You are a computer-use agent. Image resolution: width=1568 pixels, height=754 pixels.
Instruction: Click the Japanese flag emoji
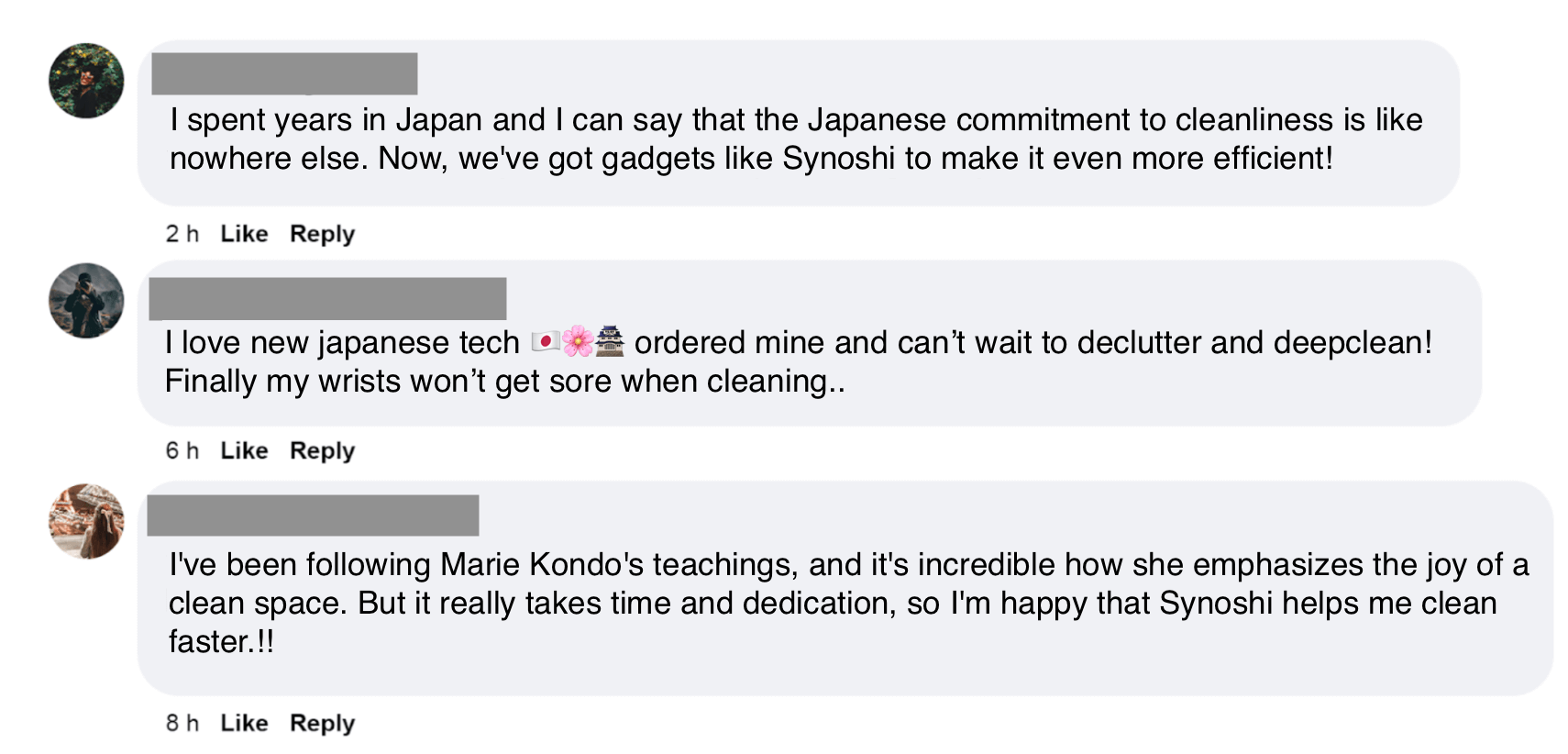(546, 342)
